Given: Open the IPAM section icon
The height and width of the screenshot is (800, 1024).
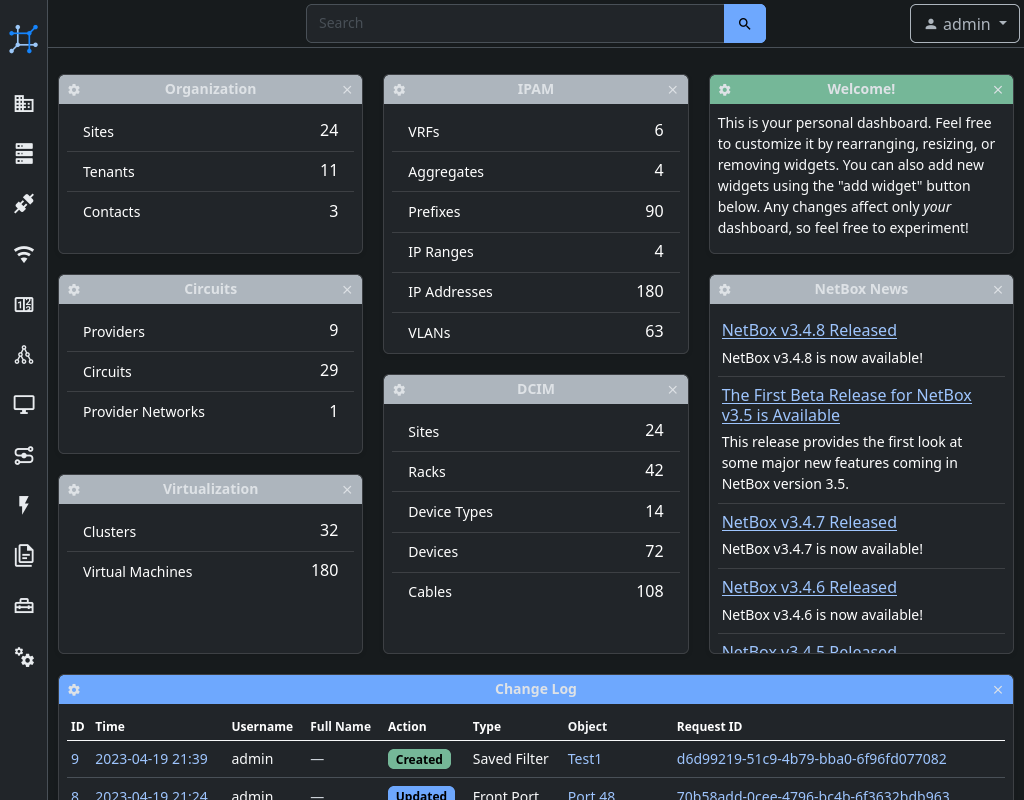Looking at the screenshot, I should (24, 304).
